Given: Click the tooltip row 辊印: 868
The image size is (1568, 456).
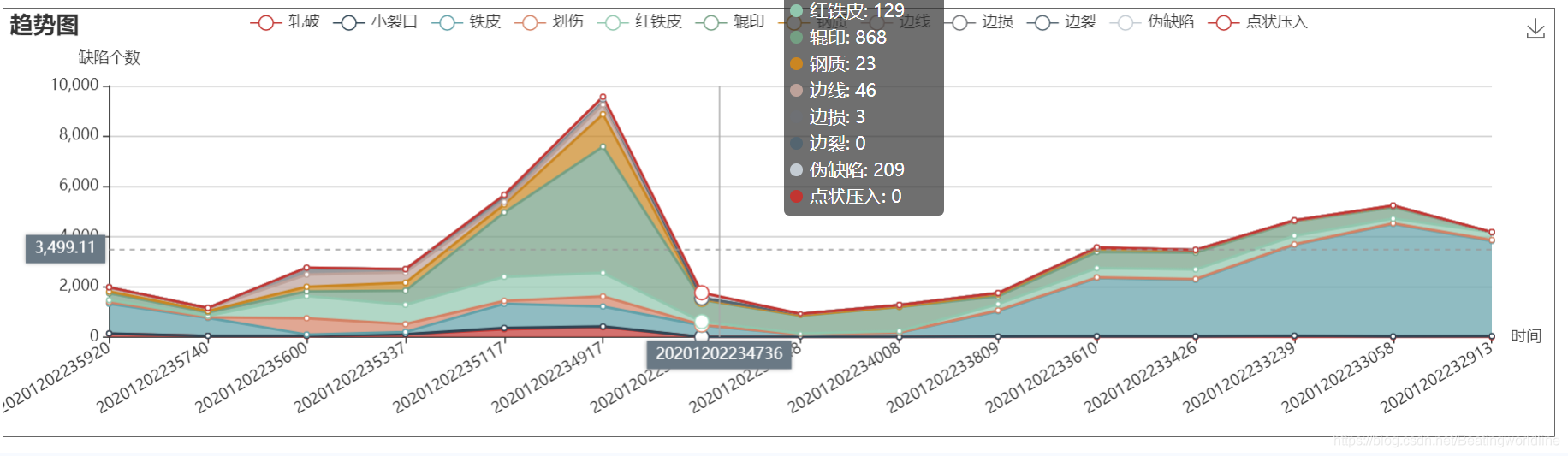Looking at the screenshot, I should click(839, 38).
